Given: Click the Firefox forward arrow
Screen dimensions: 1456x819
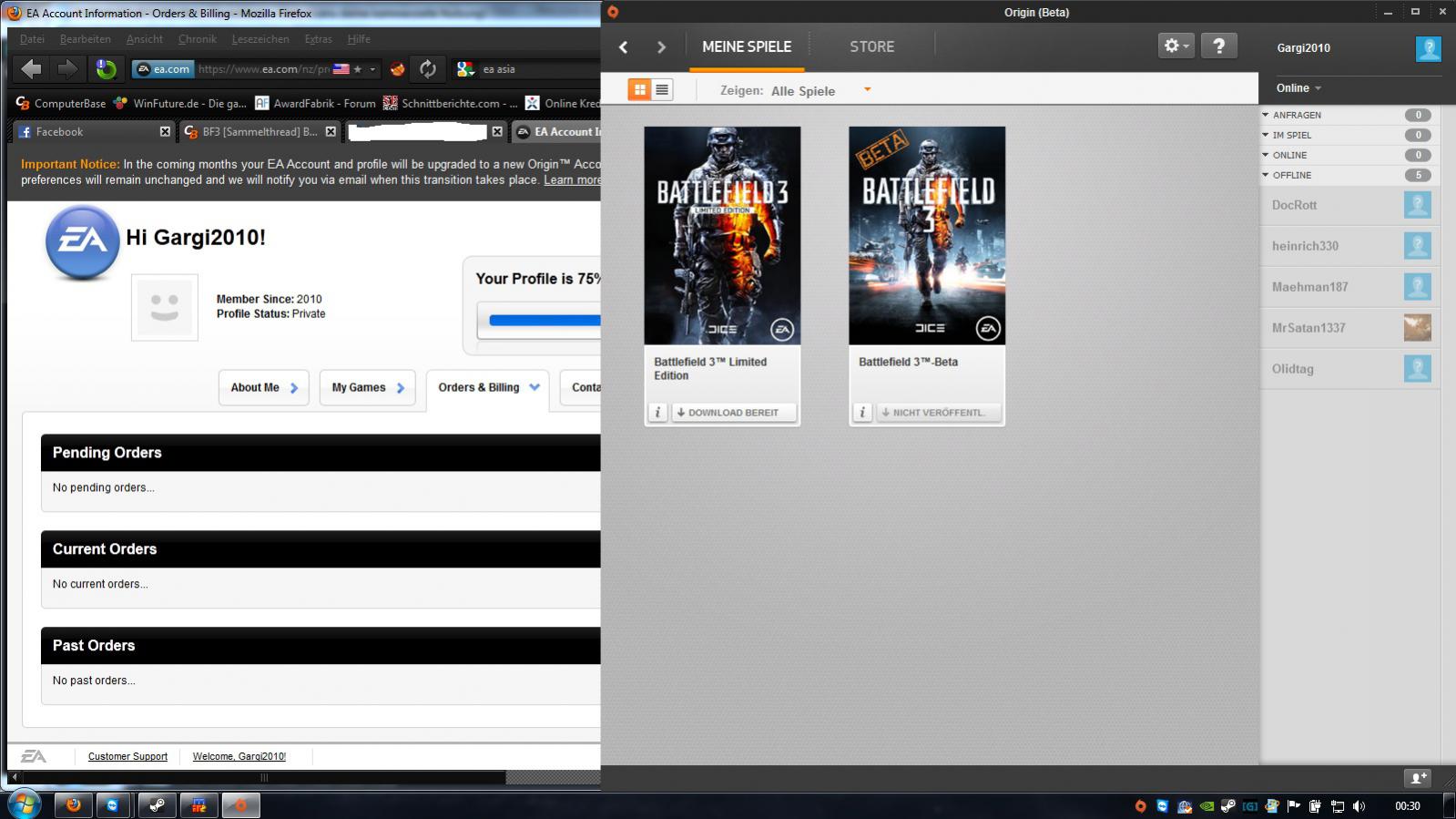Looking at the screenshot, I should (x=67, y=68).
